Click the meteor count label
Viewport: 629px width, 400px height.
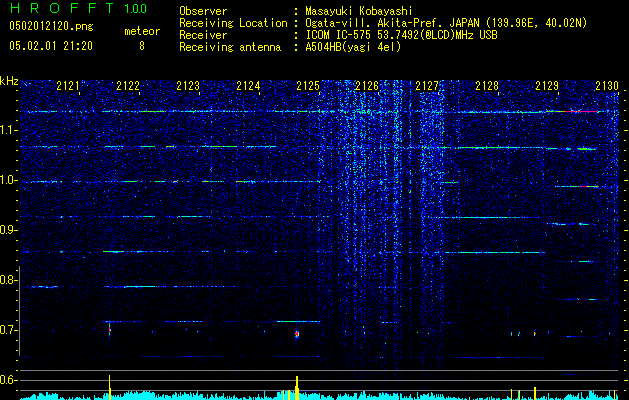coord(142,31)
